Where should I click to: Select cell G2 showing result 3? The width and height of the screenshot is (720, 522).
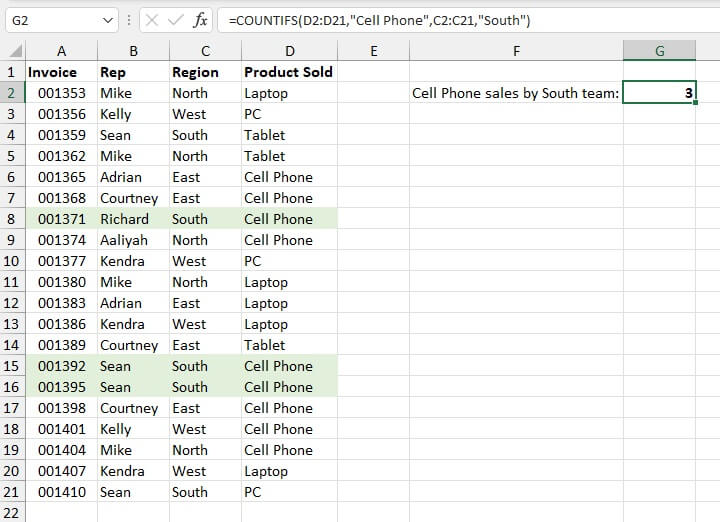pyautogui.click(x=658, y=93)
